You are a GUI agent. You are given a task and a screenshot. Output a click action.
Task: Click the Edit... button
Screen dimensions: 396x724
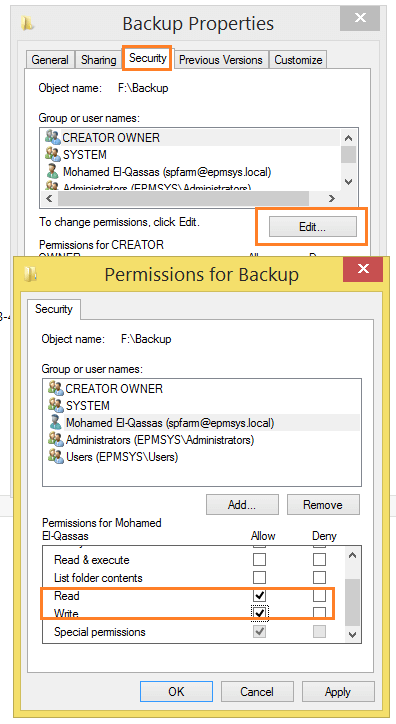pyautogui.click(x=312, y=227)
